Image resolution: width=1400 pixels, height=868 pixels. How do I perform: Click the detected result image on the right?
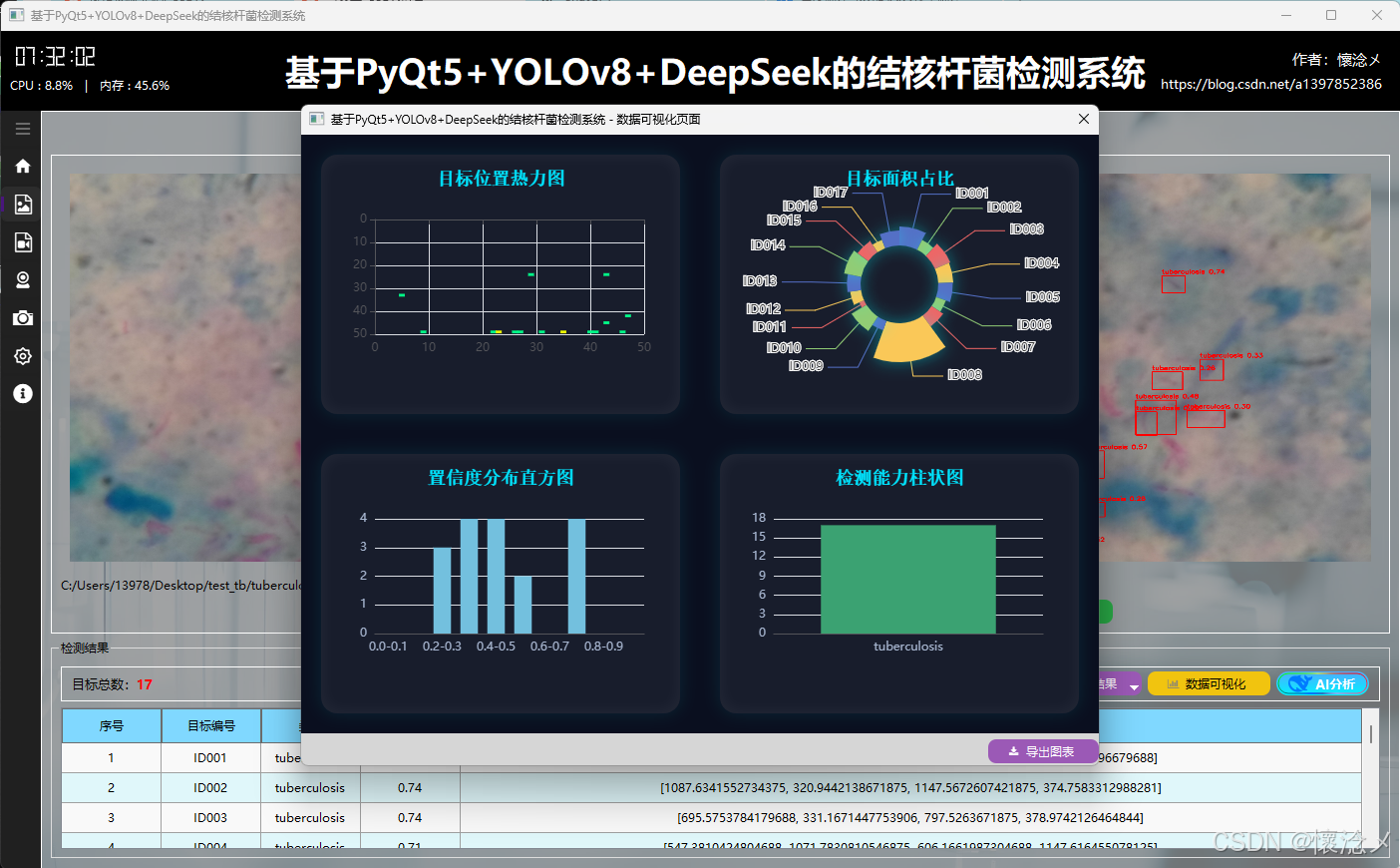(1234, 367)
